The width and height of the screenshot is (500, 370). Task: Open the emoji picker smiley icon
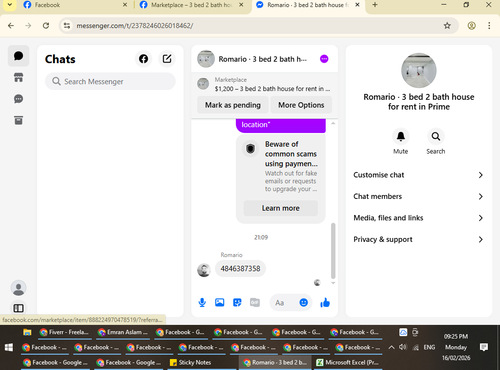coord(303,302)
